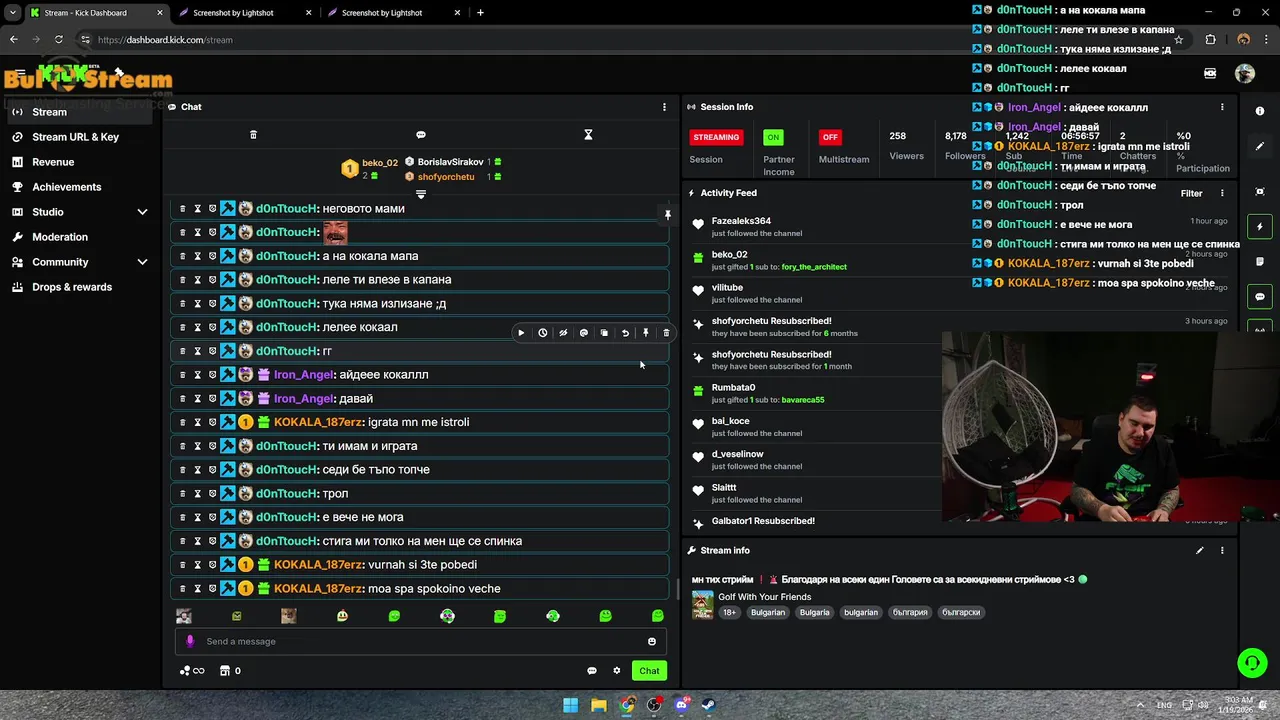Toggle the Multistream OFF badge
1280x720 pixels.
point(829,137)
